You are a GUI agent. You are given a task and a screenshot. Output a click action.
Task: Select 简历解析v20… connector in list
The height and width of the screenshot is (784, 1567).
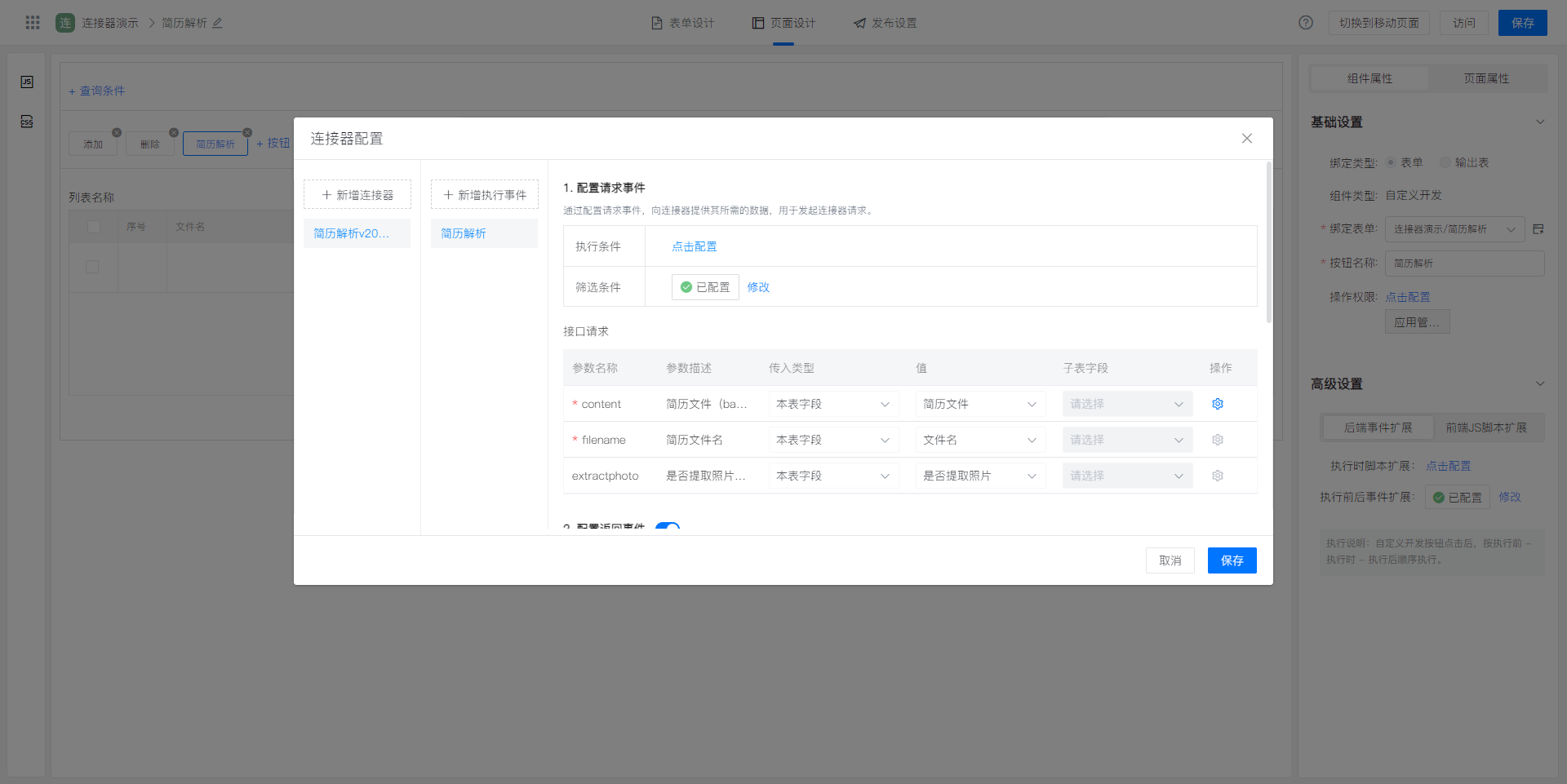[x=357, y=233]
